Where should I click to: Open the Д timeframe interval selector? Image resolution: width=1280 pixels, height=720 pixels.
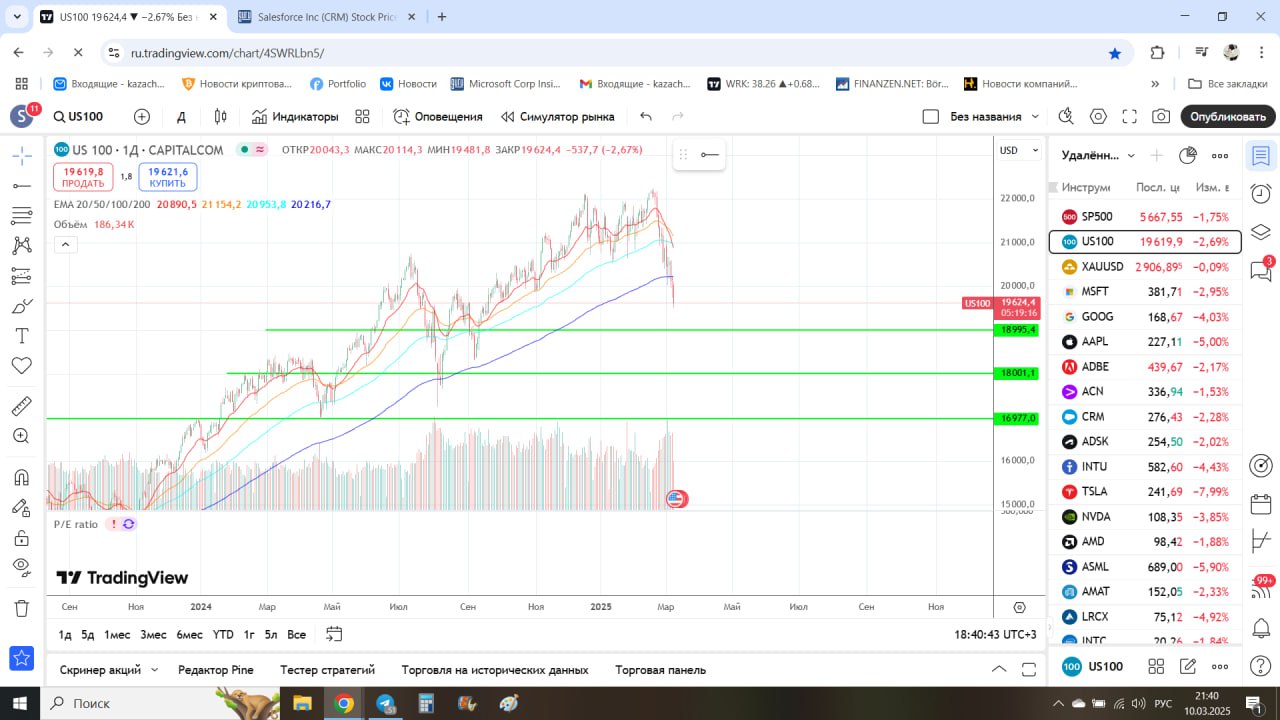(181, 117)
